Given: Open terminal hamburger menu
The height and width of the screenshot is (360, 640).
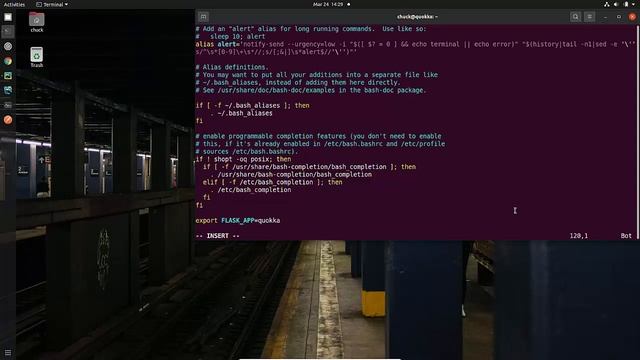Looking at the screenshot, I should point(589,17).
